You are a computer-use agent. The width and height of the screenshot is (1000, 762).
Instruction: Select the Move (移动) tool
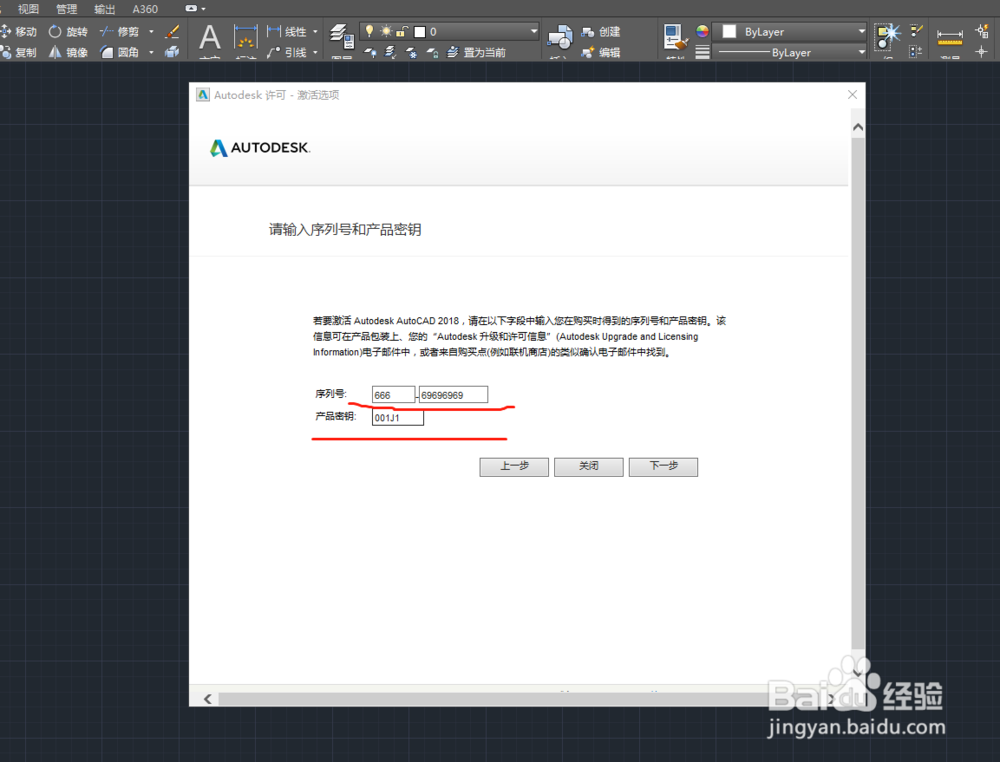[19, 31]
